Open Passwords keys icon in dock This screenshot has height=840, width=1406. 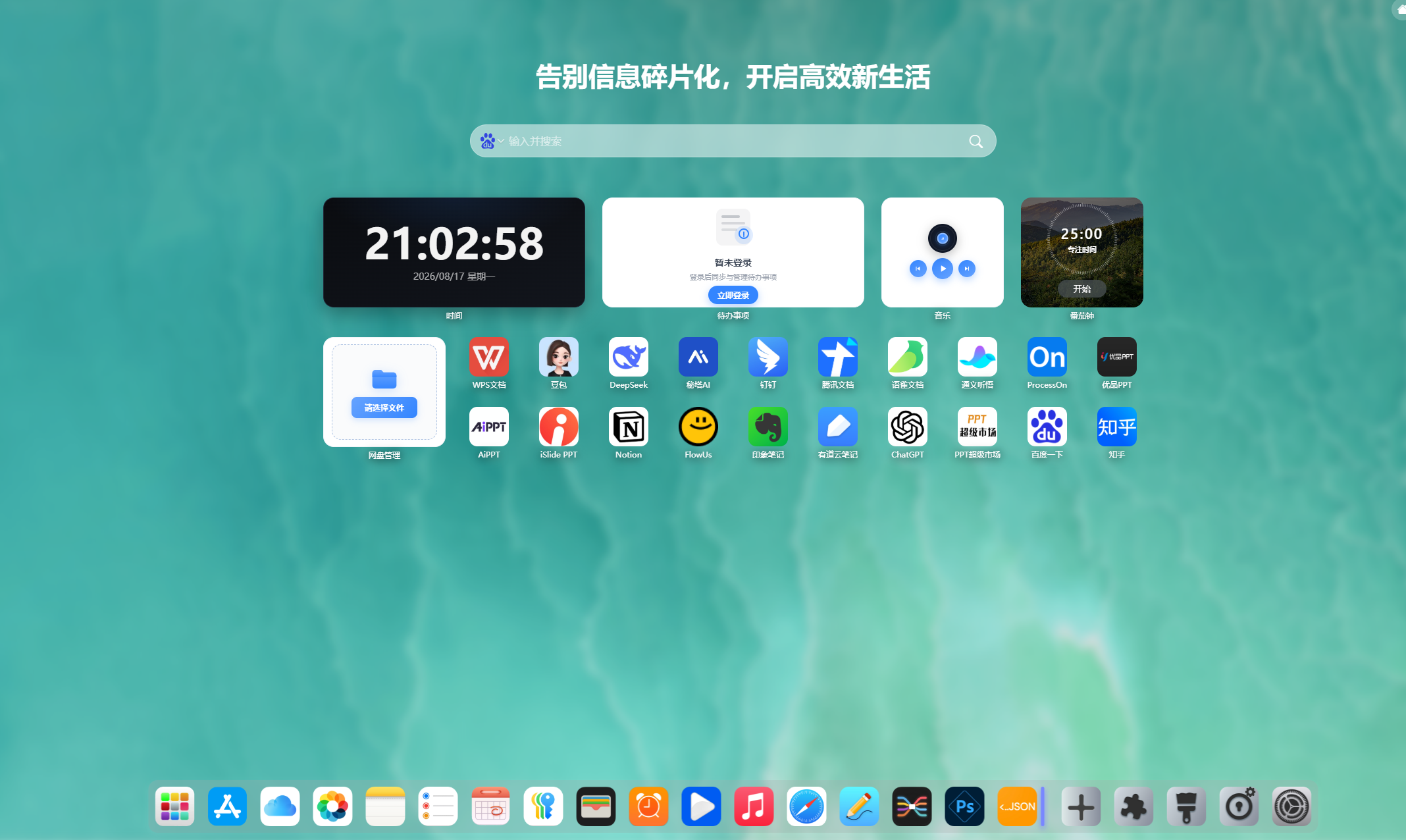(544, 806)
